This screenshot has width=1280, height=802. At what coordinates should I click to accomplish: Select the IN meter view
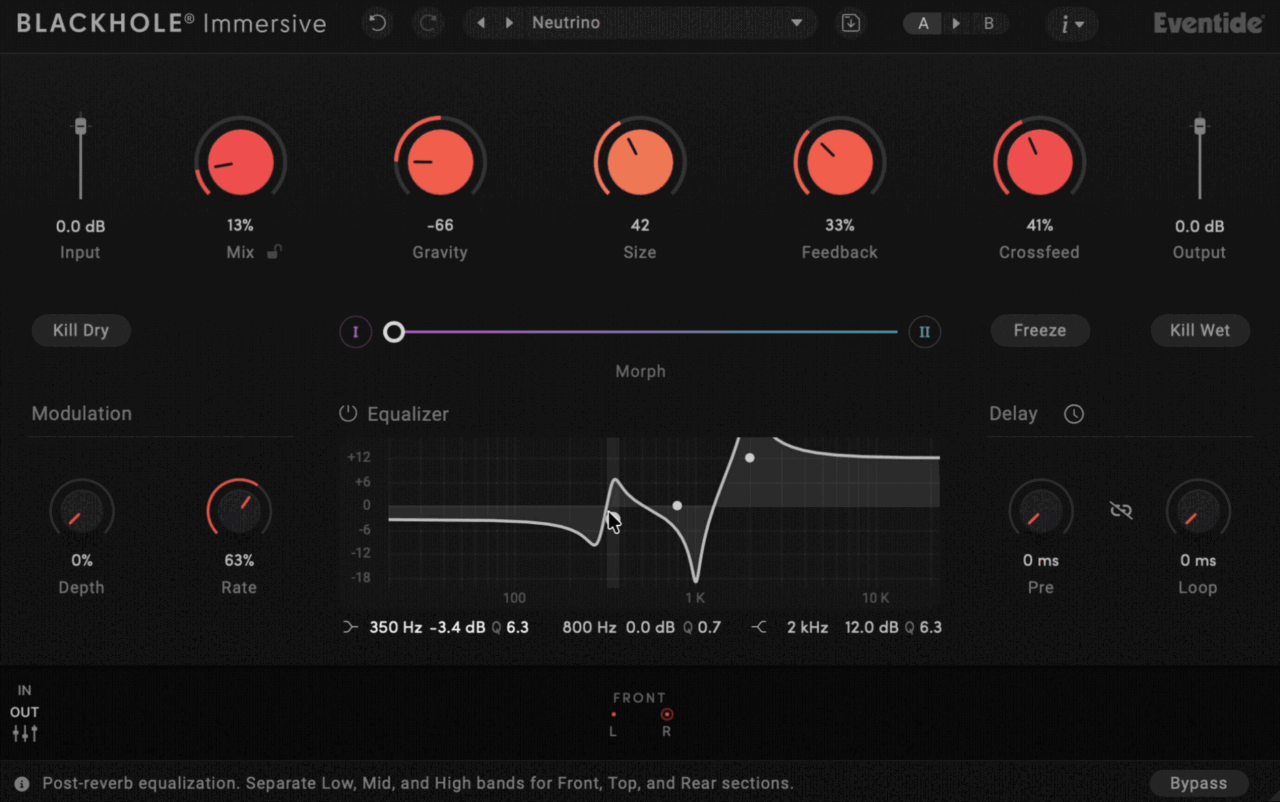[25, 691]
